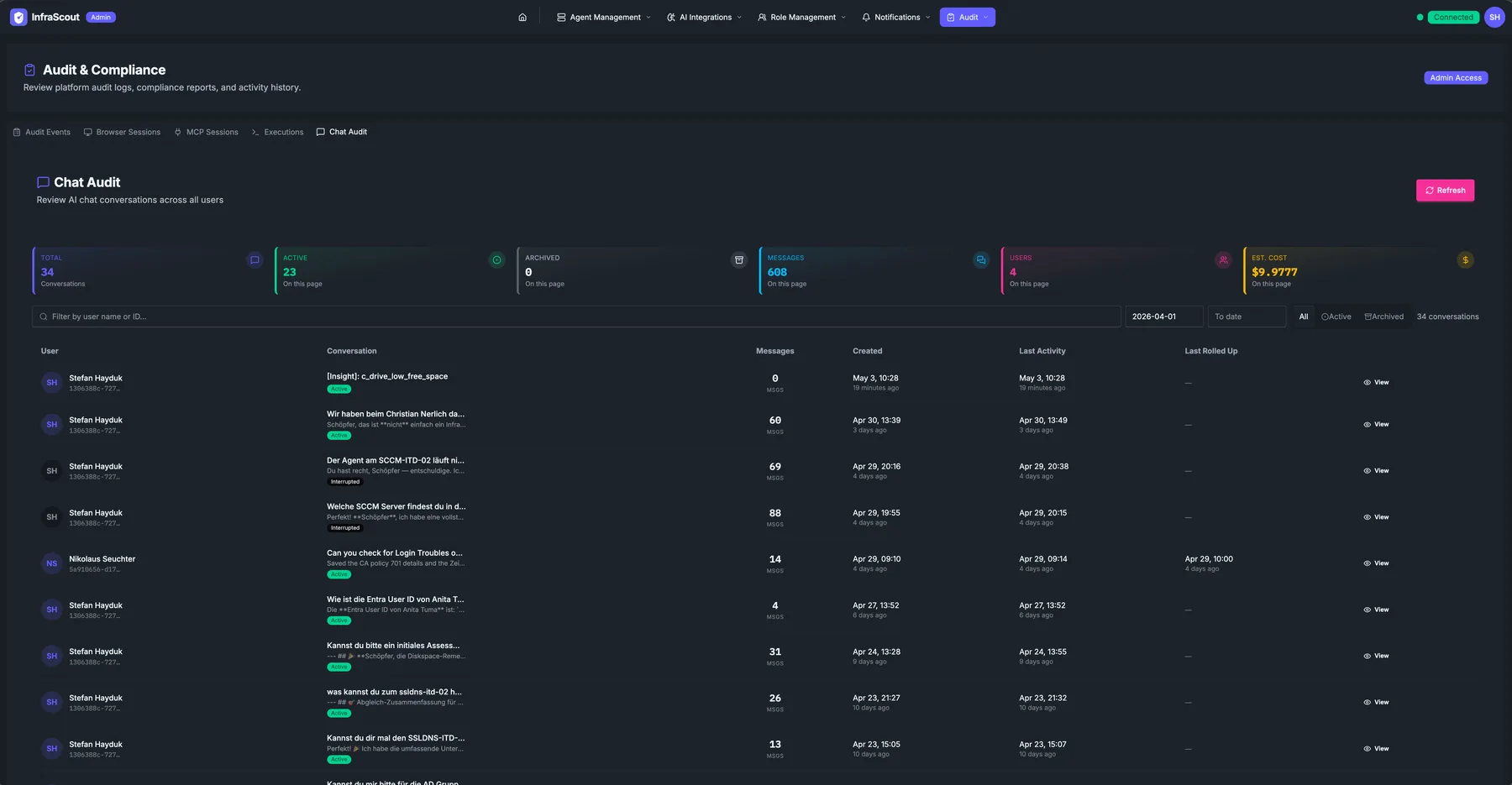1512x785 pixels.
Task: Click the NS avatar for Nikolaus Seuchter
Action: pos(52,563)
